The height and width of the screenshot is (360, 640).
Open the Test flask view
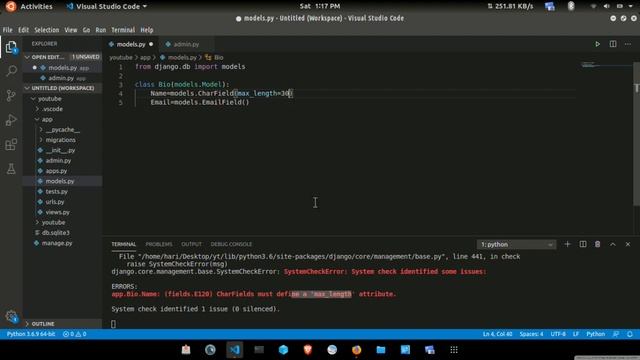[x=11, y=169]
